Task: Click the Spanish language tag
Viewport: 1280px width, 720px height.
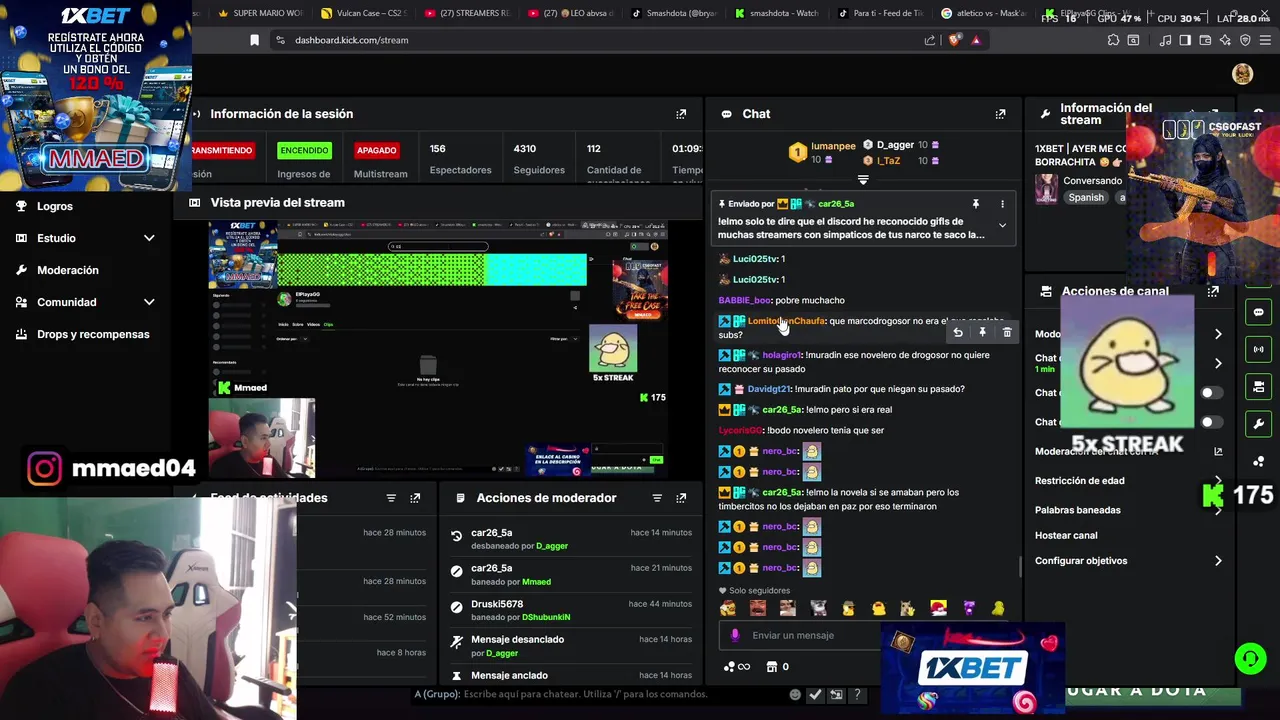Action: click(1086, 198)
